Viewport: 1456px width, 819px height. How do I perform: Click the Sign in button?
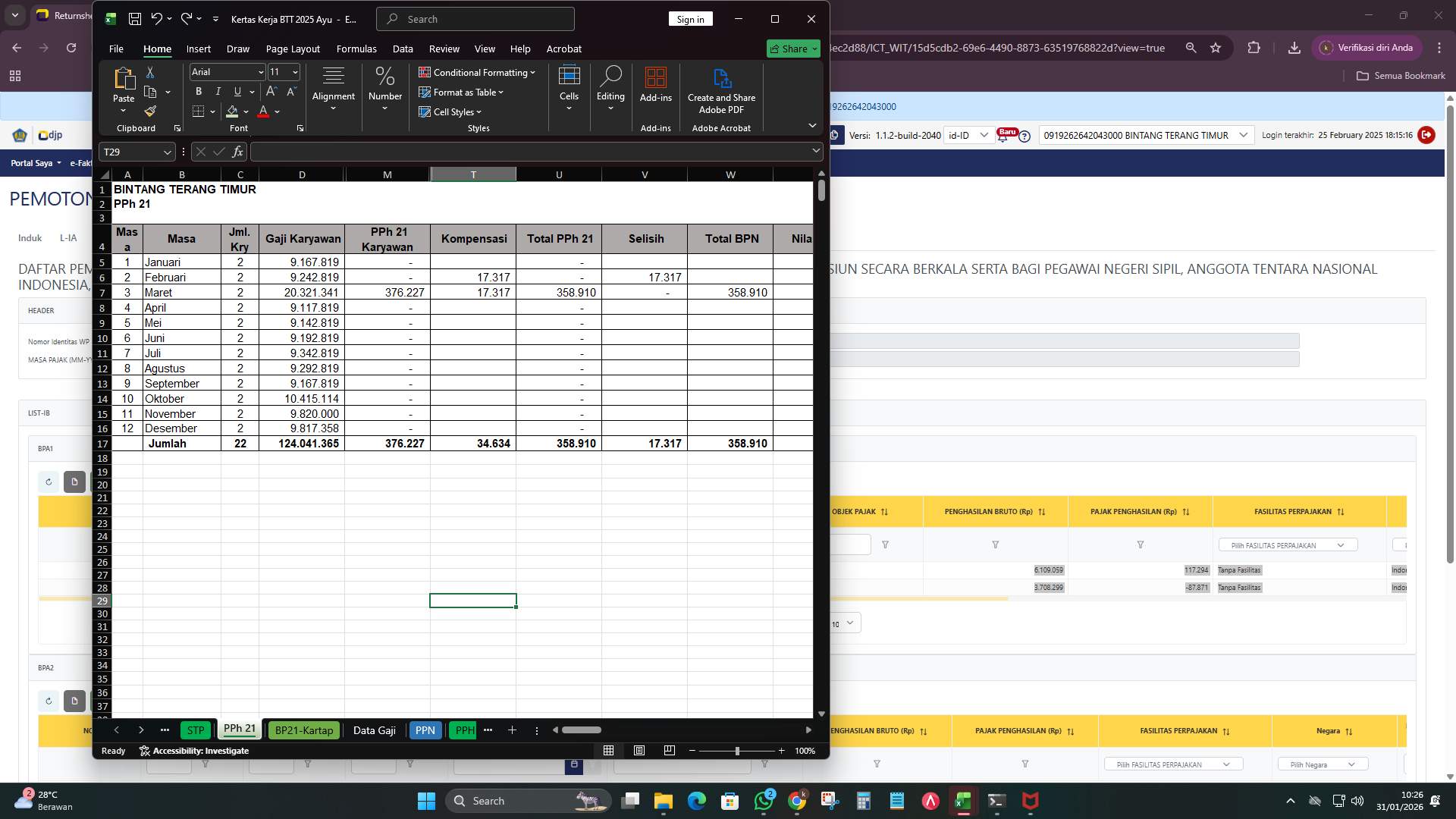pyautogui.click(x=689, y=18)
